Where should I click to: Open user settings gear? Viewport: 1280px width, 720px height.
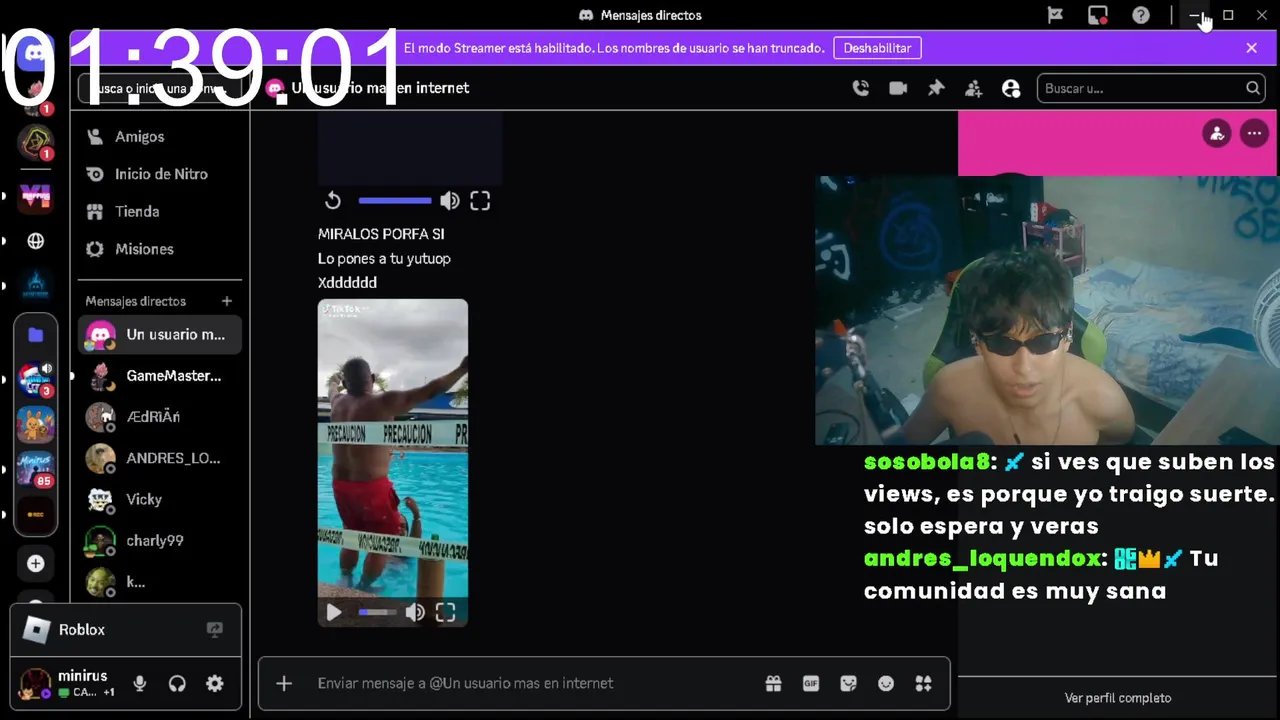point(215,684)
